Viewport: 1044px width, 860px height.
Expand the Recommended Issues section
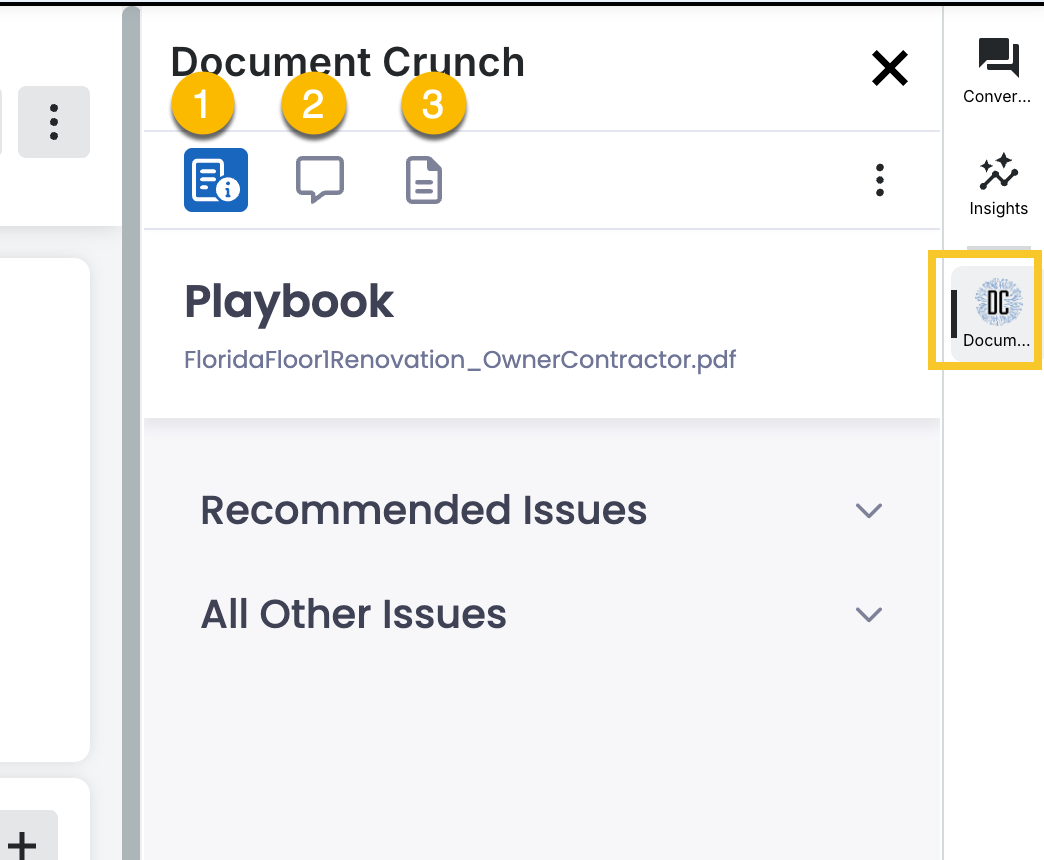(542, 511)
